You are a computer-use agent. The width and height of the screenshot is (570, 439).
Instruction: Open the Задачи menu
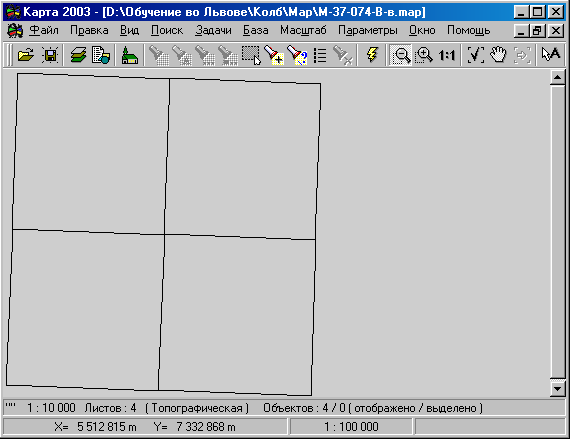[x=213, y=31]
